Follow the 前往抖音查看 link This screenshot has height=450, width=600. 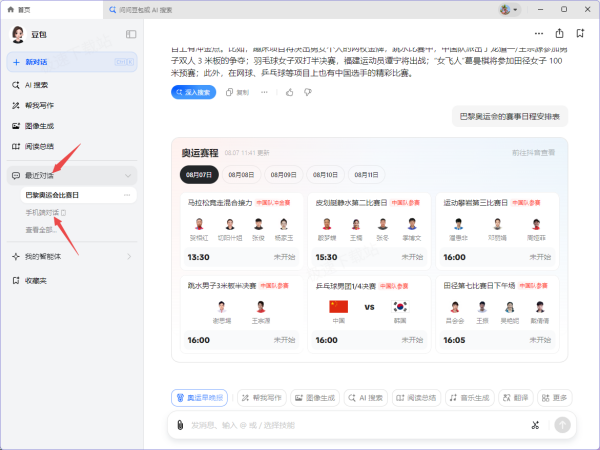pyautogui.click(x=533, y=153)
